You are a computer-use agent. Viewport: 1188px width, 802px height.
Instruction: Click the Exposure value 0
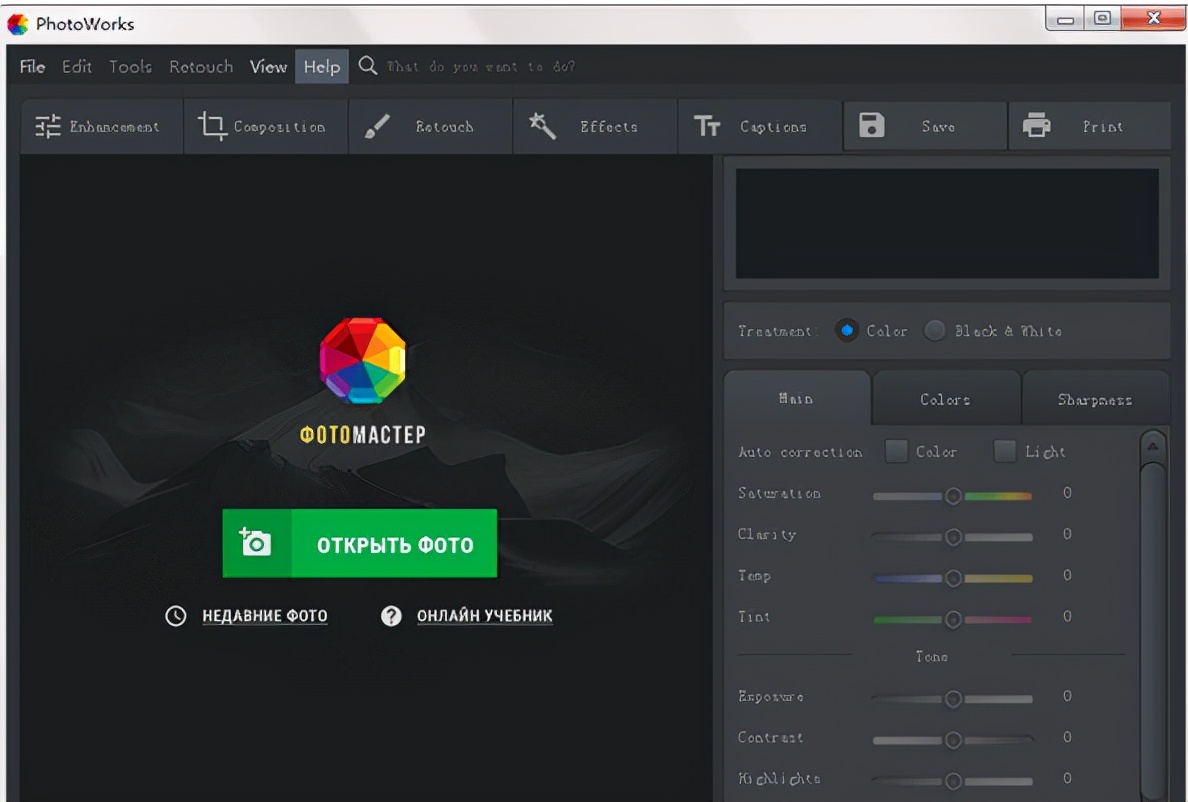1067,696
